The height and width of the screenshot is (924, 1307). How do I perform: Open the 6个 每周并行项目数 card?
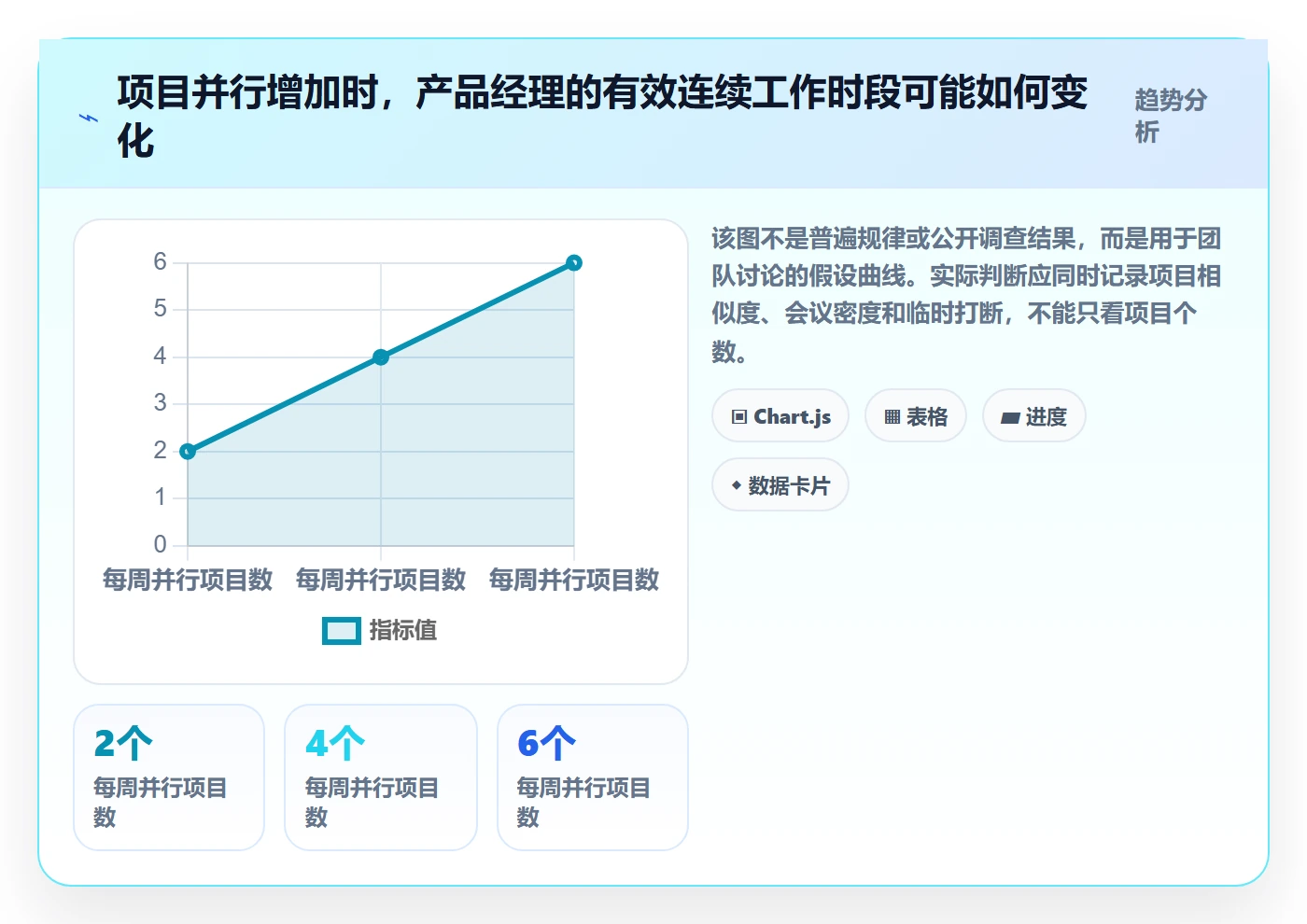(593, 777)
